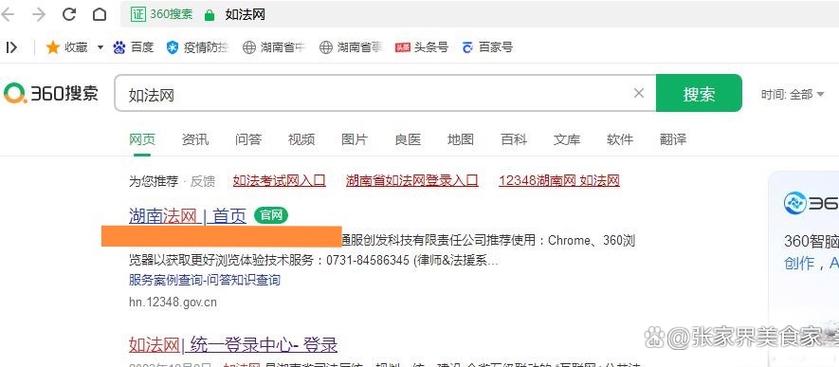The height and width of the screenshot is (367, 839).
Task: Open the 疫情防控 bookmark
Action: coord(197,47)
